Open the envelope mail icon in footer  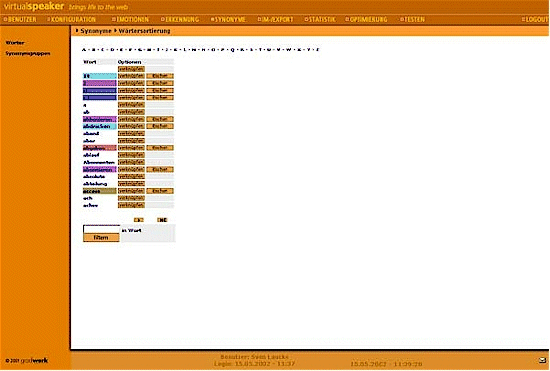(x=542, y=360)
